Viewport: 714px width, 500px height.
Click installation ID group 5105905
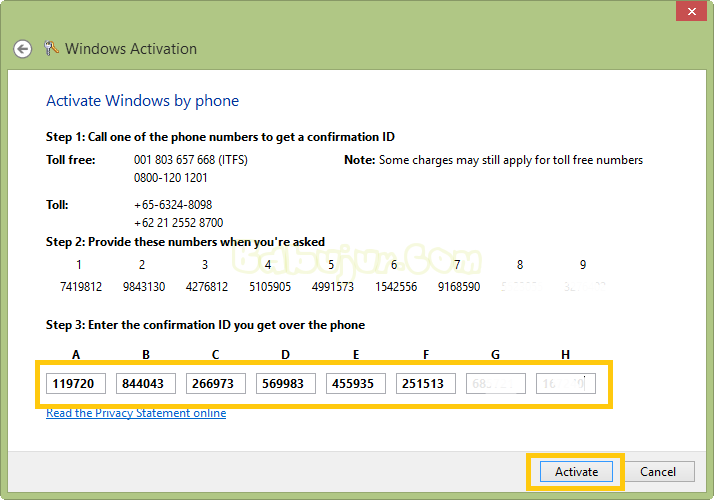[x=270, y=287]
